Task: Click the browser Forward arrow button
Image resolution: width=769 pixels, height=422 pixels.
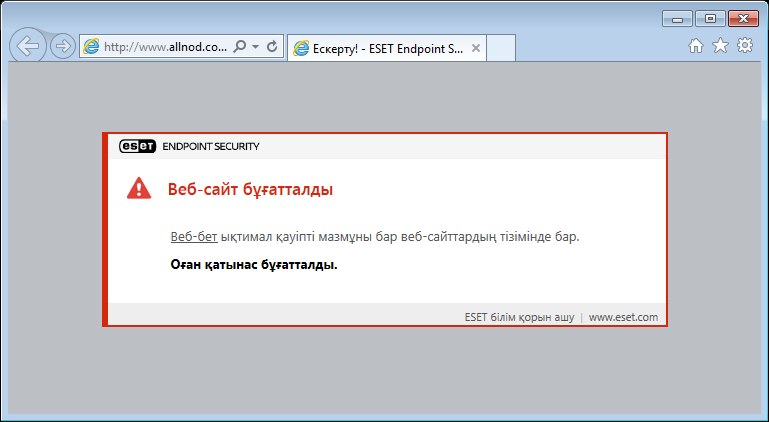Action: [63, 47]
